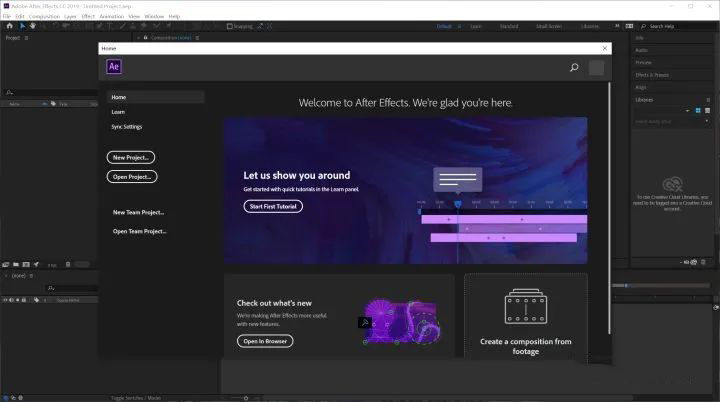Click New Project... button
The width and height of the screenshot is (720, 402).
point(131,157)
